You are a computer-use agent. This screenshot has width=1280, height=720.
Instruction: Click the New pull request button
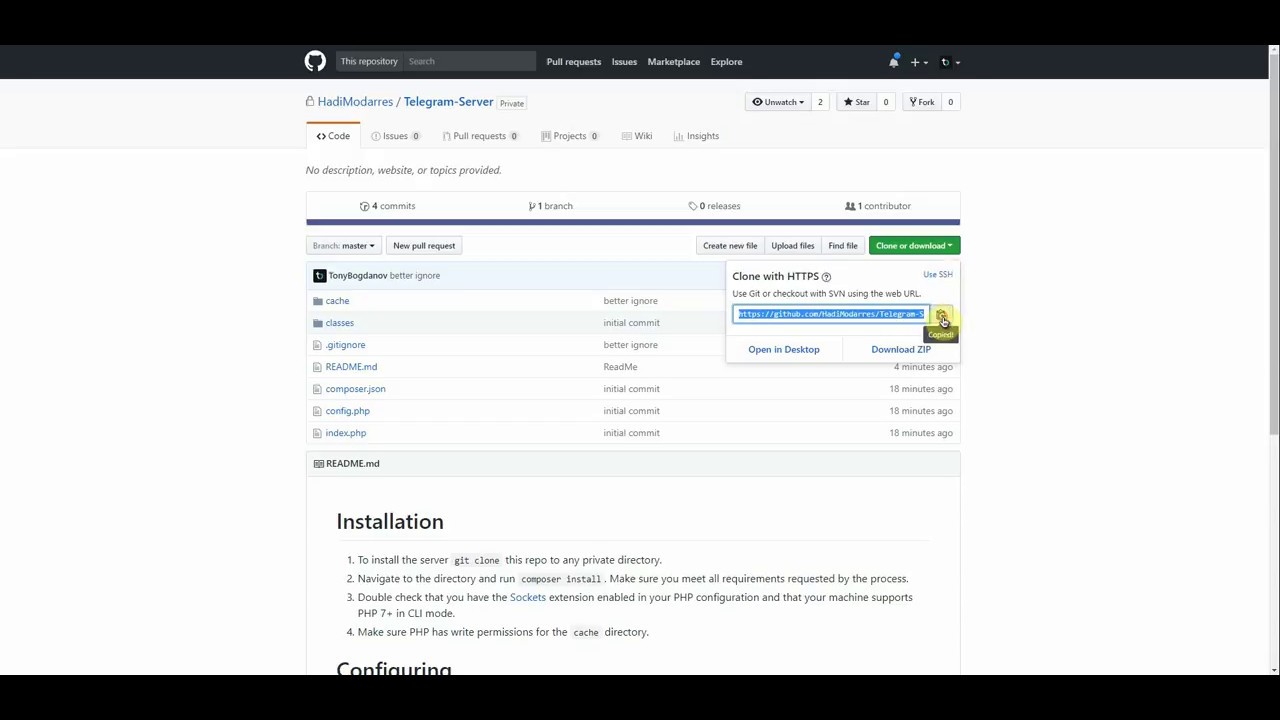pyautogui.click(x=424, y=246)
